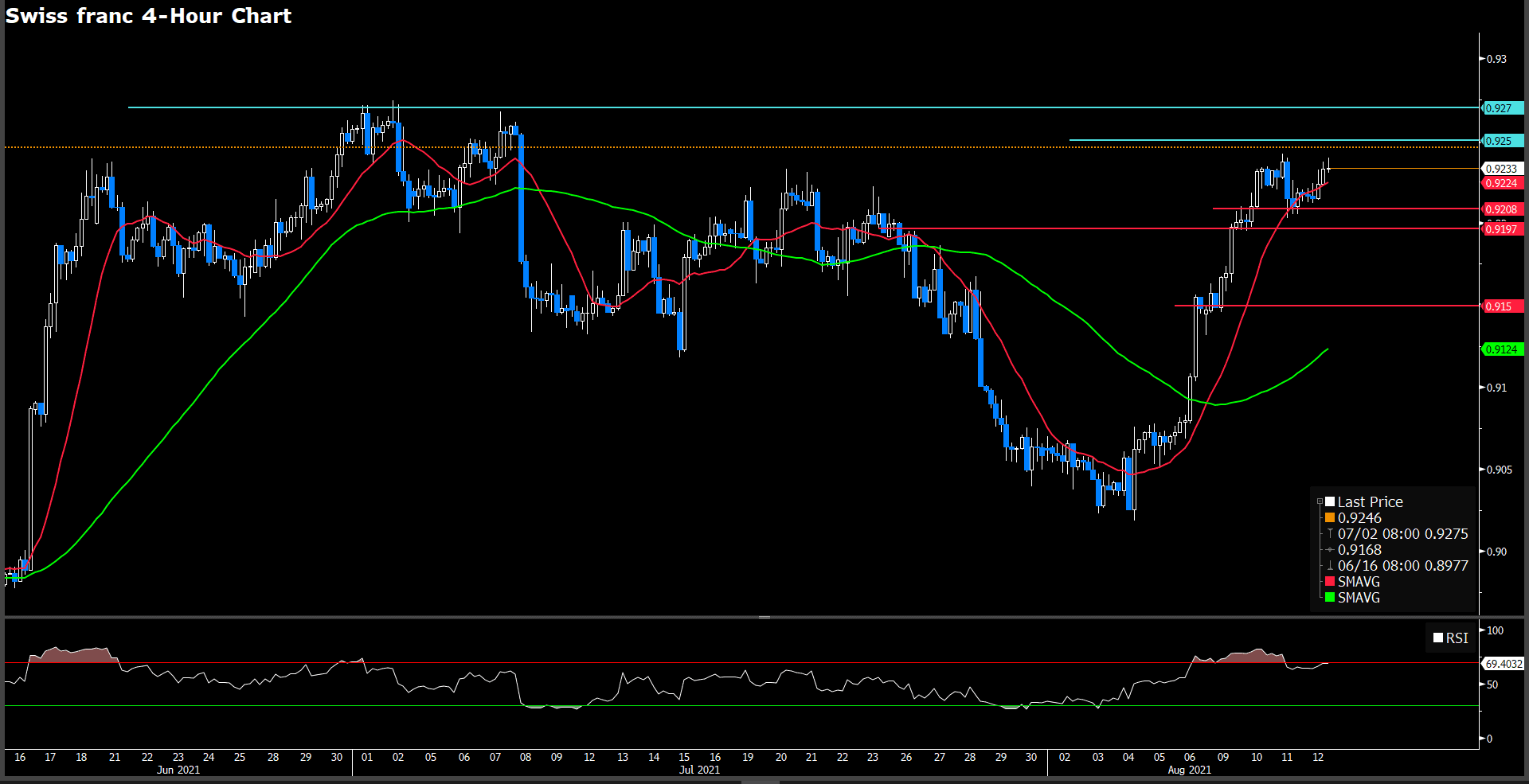The height and width of the screenshot is (784, 1529).
Task: Click date label 19 on time axis
Action: point(748,757)
